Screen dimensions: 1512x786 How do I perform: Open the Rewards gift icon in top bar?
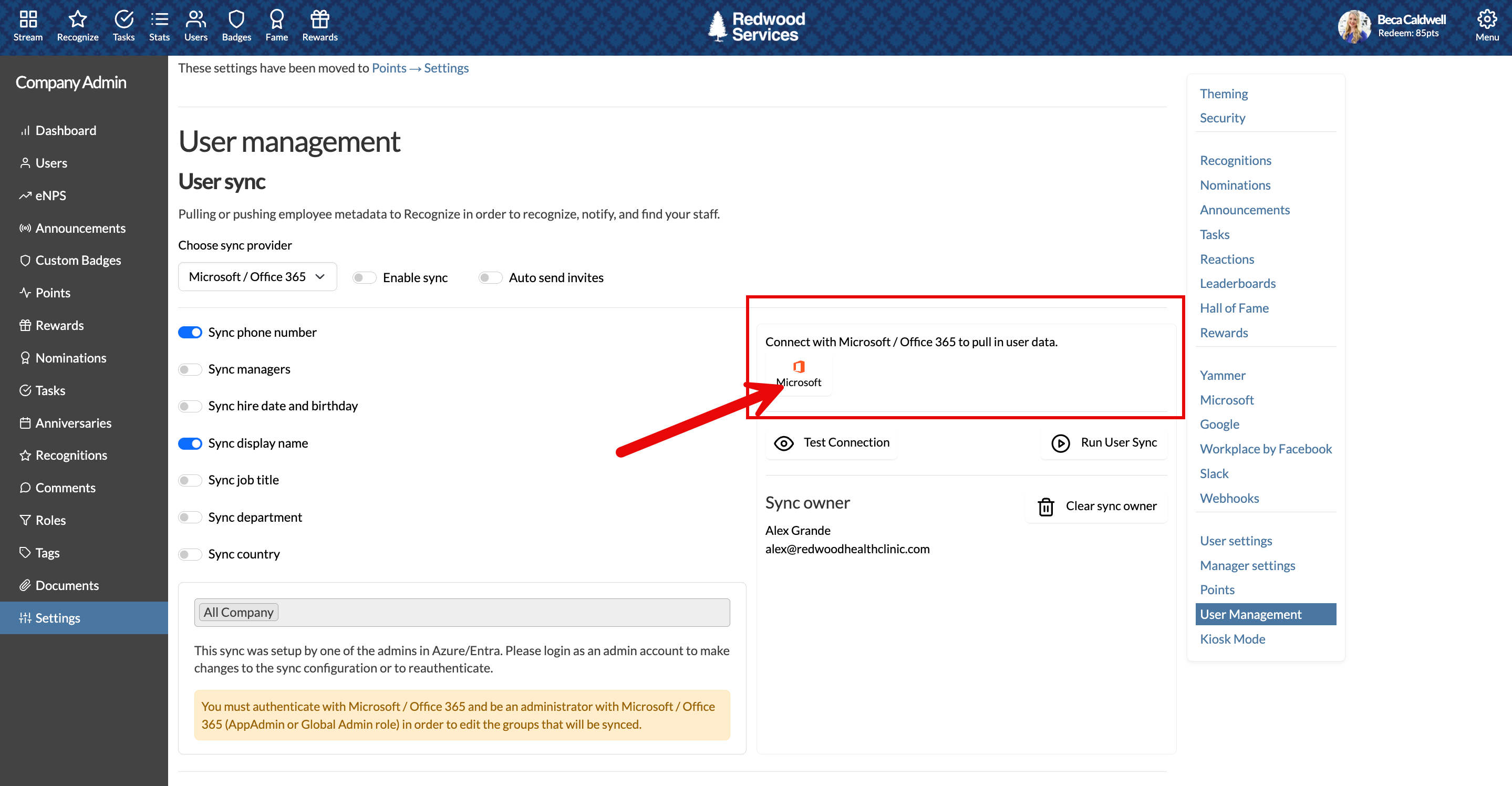click(320, 19)
